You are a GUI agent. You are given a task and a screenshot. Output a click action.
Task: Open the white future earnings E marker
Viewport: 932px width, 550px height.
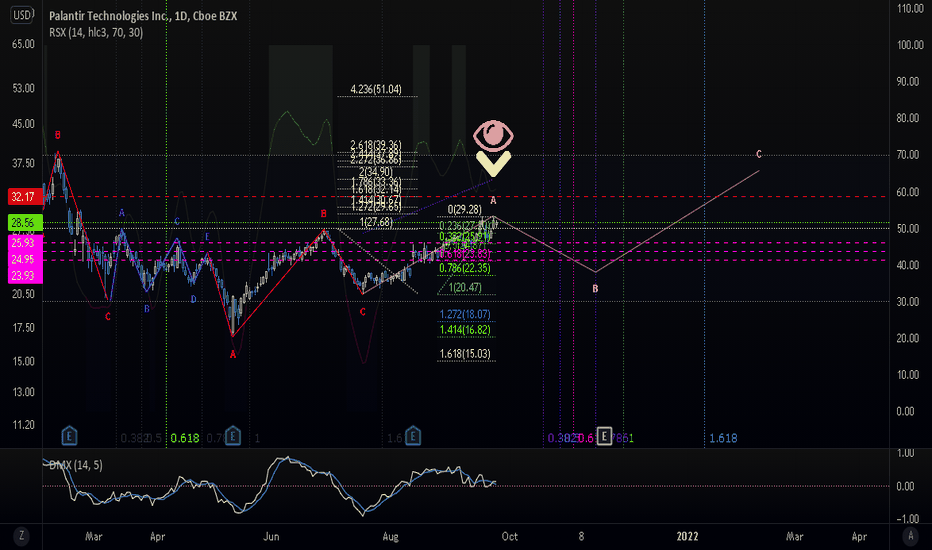point(604,436)
